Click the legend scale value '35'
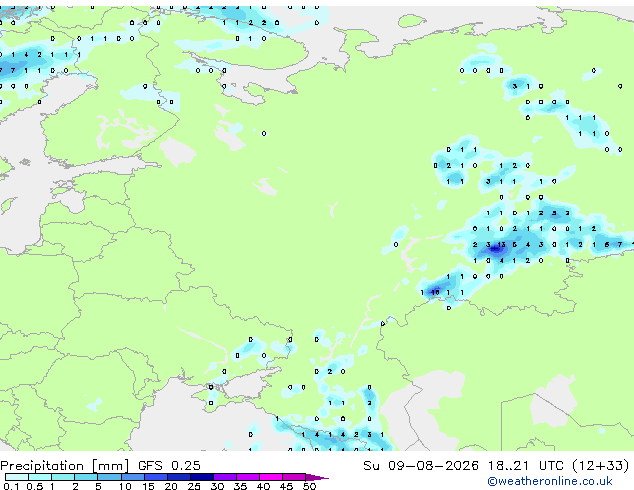 click(240, 486)
